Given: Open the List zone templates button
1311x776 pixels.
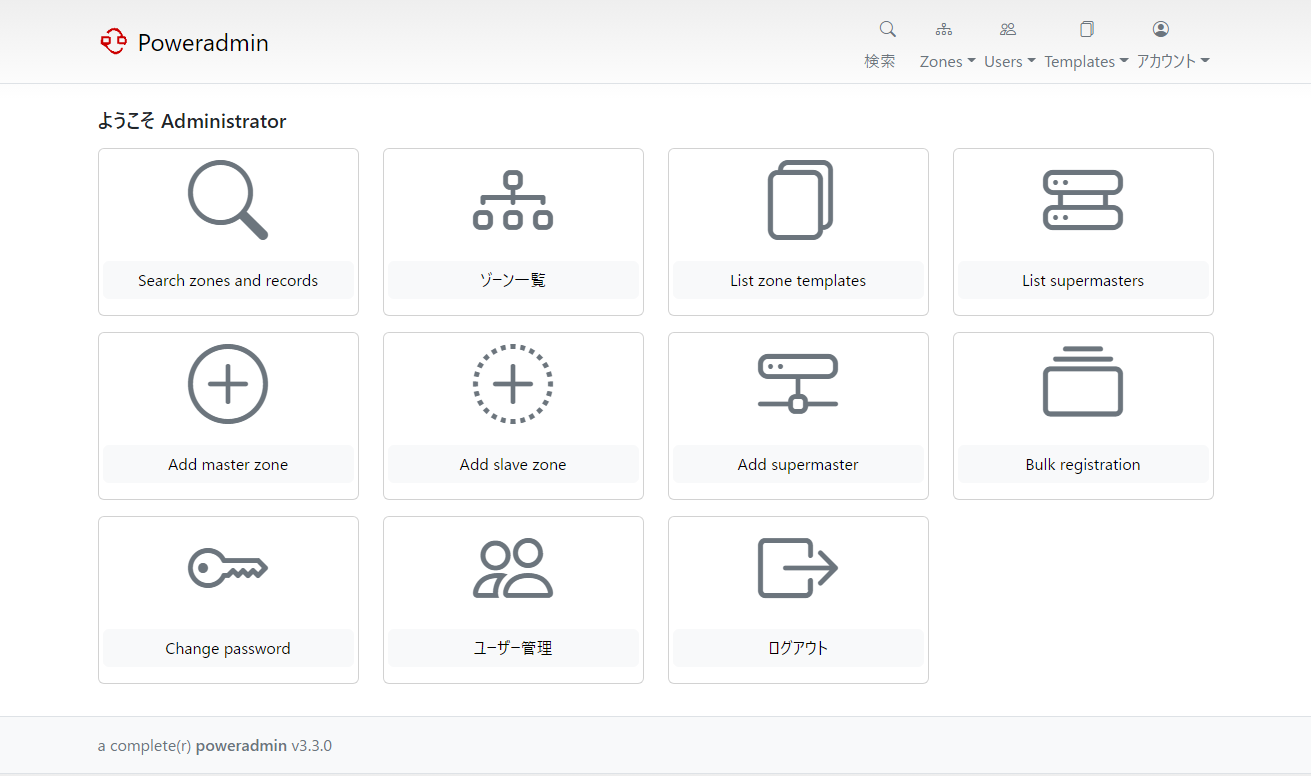Looking at the screenshot, I should [798, 280].
